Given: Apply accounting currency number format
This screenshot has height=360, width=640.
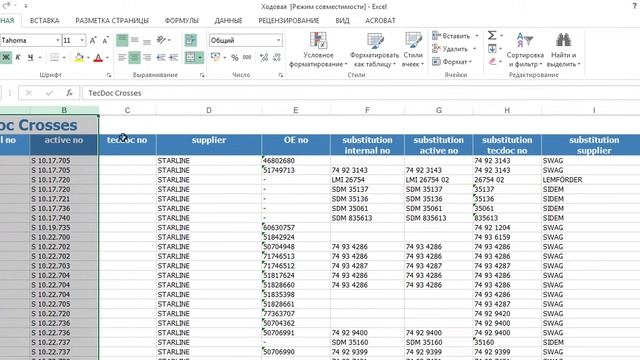Looking at the screenshot, I should pos(216,58).
